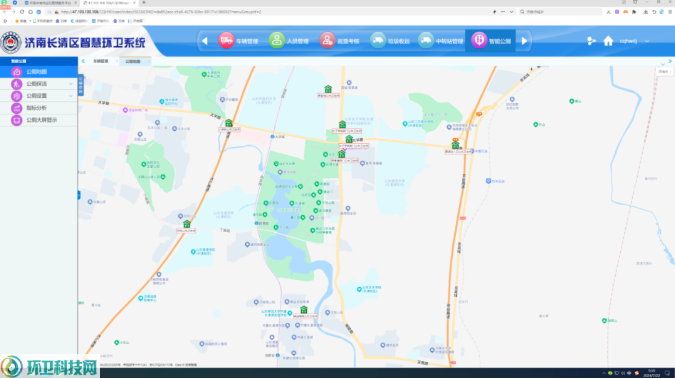The height and width of the screenshot is (379, 675).
Task: Click the white home icon in header
Action: (x=608, y=41)
